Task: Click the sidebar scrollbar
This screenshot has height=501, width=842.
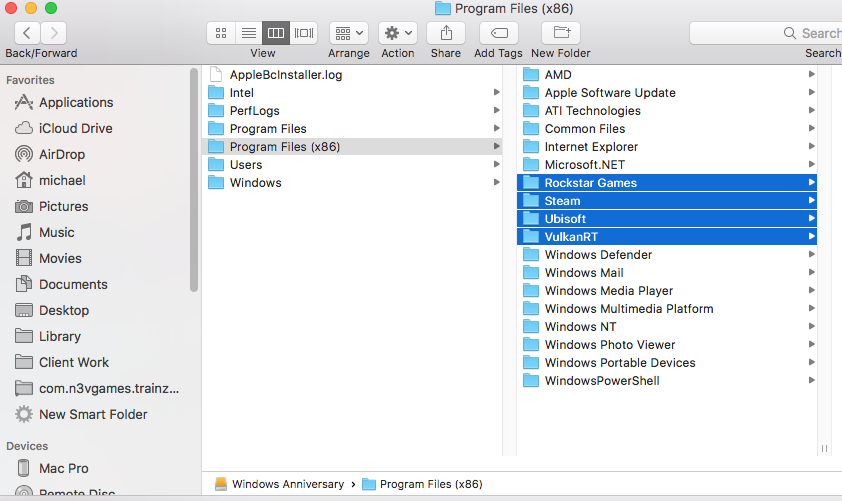Action: 194,180
